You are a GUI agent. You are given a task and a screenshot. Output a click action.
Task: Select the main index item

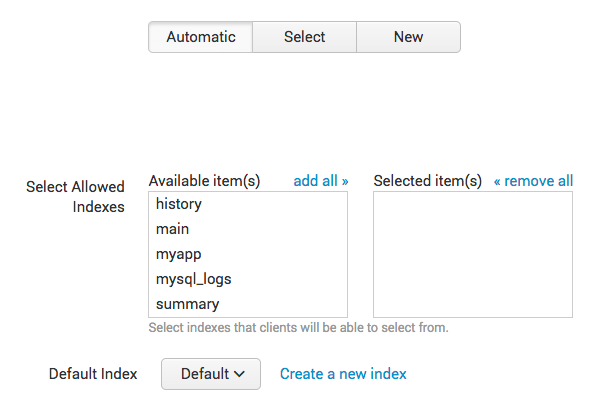(x=248, y=229)
